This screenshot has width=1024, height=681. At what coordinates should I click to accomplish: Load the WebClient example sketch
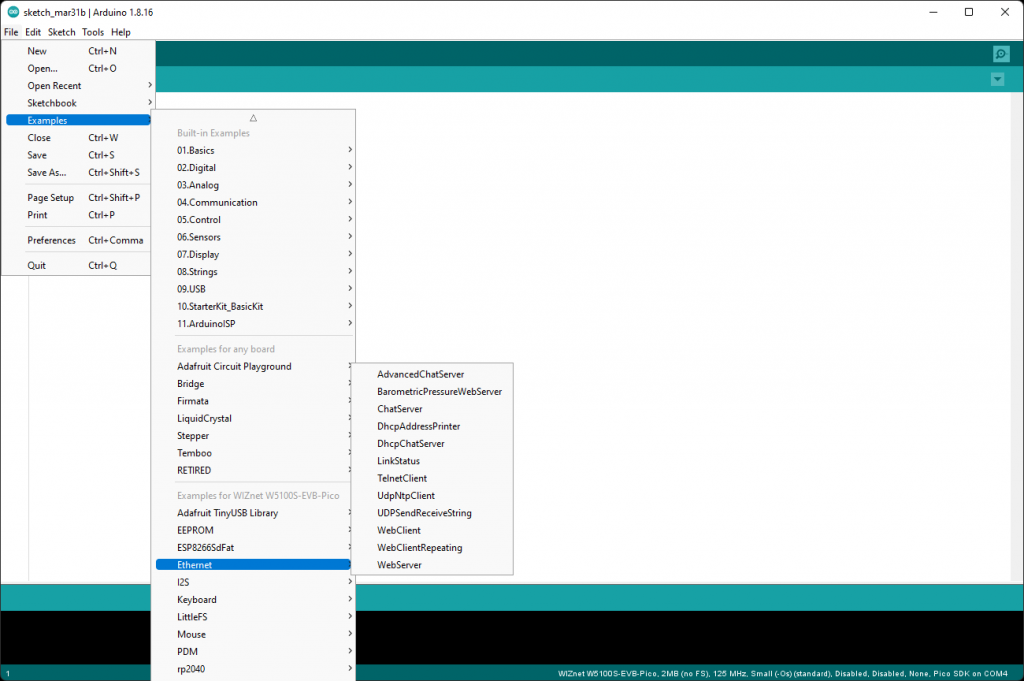pyautogui.click(x=432, y=530)
